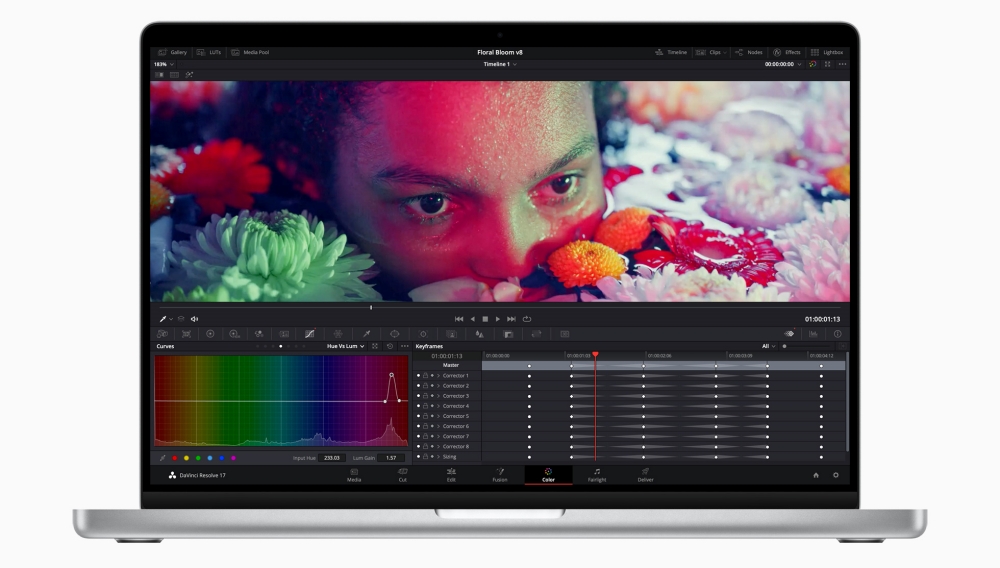The image size is (1000, 568).
Task: Expand Corrector 6 keyframe track
Action: pos(438,426)
